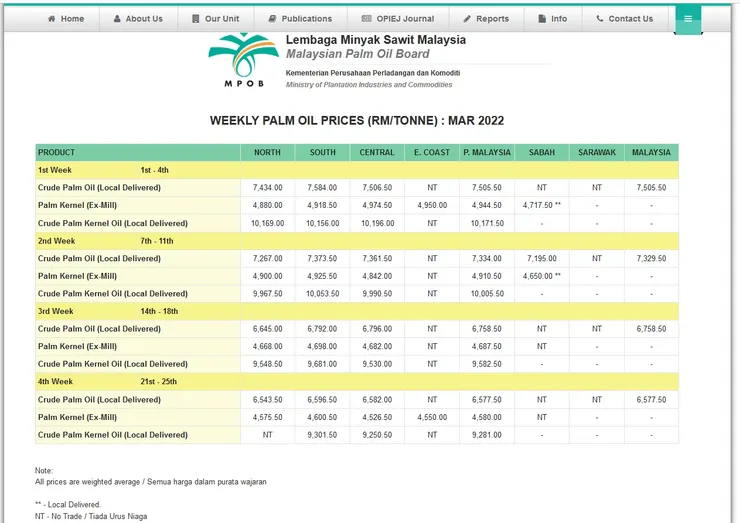Click the value 7,434.00 in North column

[268, 187]
